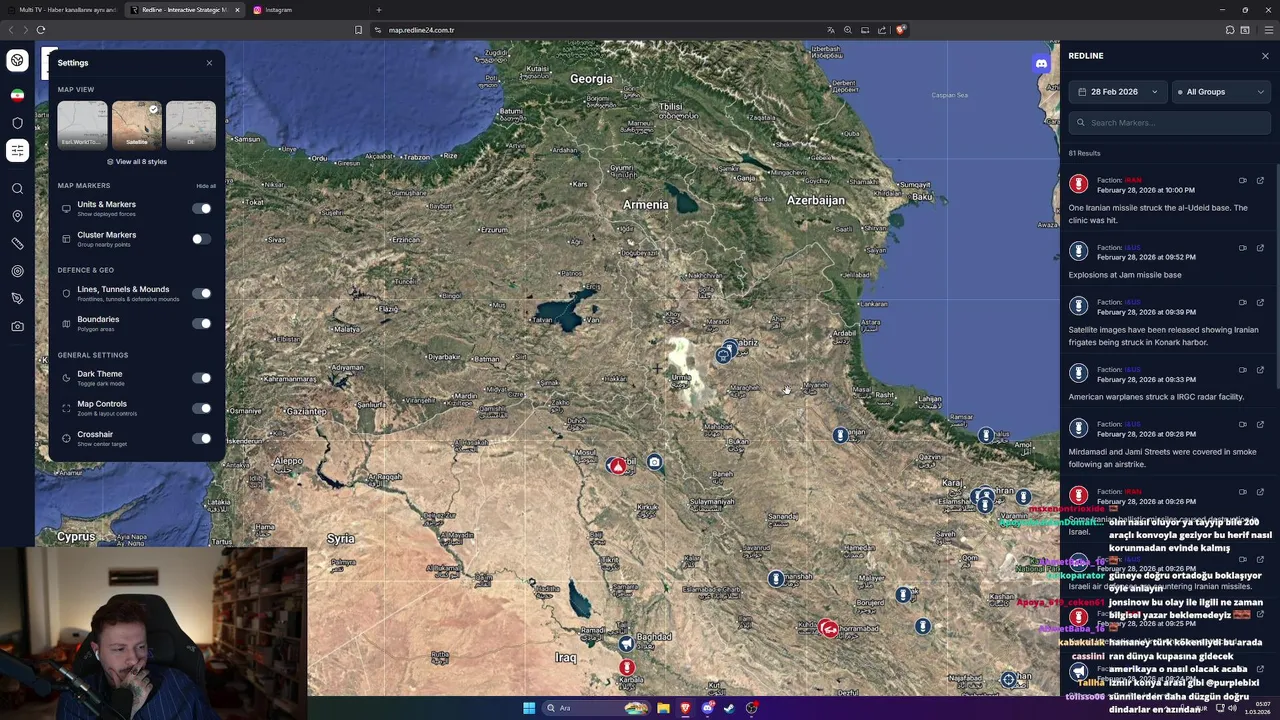Click video icon on the 10:00 PM entry
This screenshot has height=720, width=1280.
[1243, 181]
